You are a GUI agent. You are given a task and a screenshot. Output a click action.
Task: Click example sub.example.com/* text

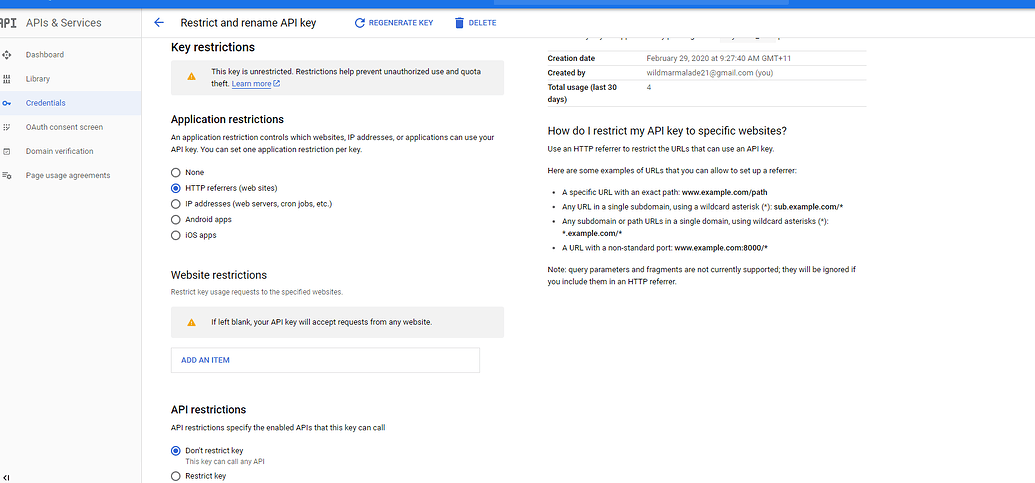809,207
